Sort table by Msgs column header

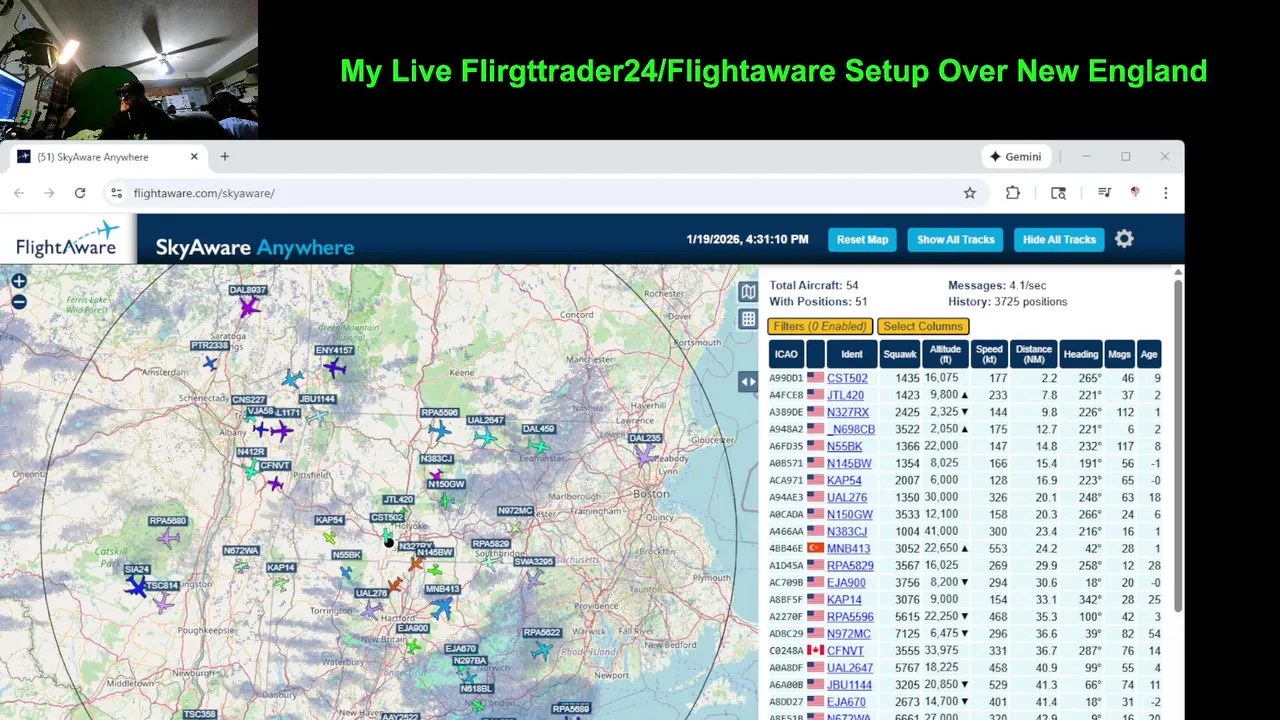pos(1119,354)
